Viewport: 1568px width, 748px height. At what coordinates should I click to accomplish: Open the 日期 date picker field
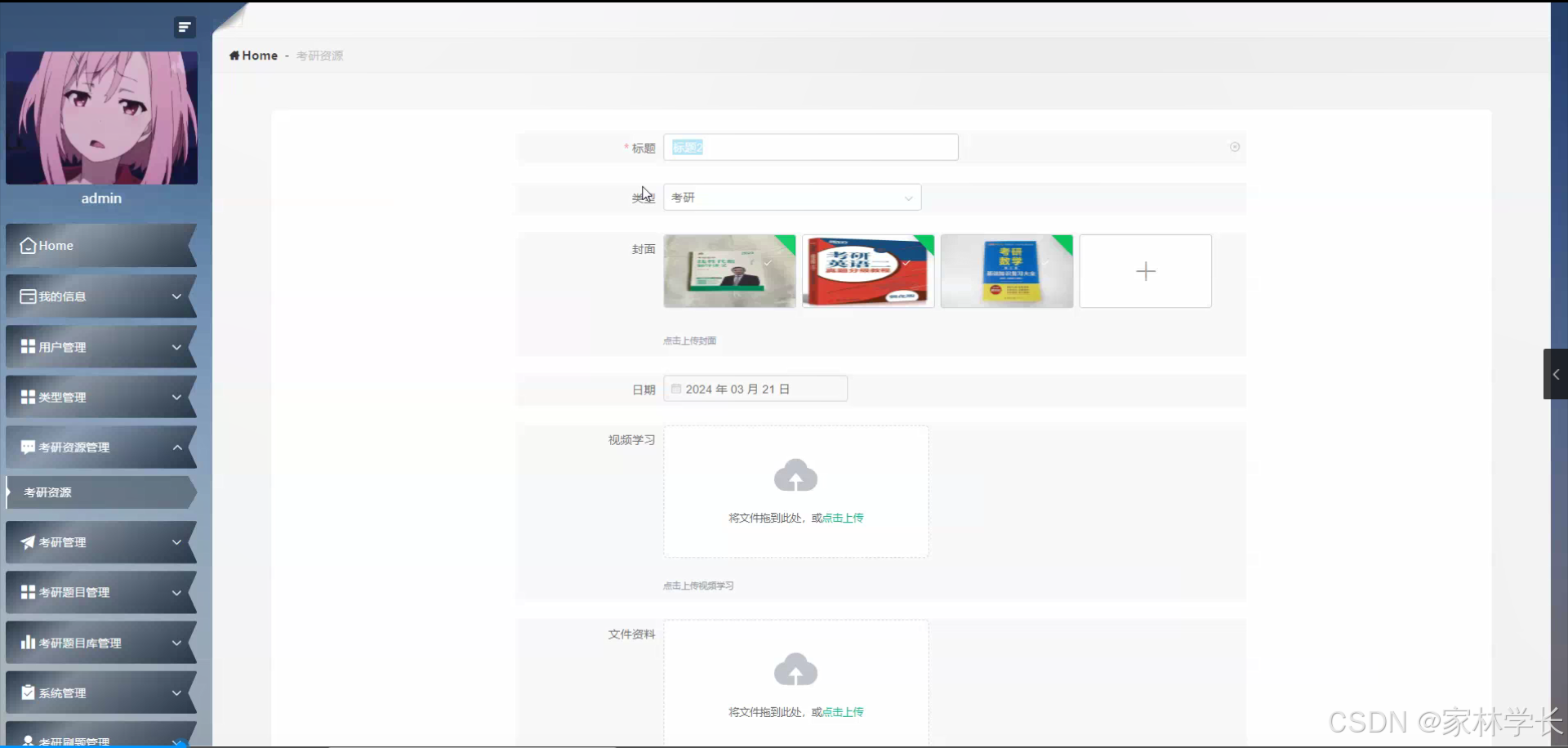point(755,388)
